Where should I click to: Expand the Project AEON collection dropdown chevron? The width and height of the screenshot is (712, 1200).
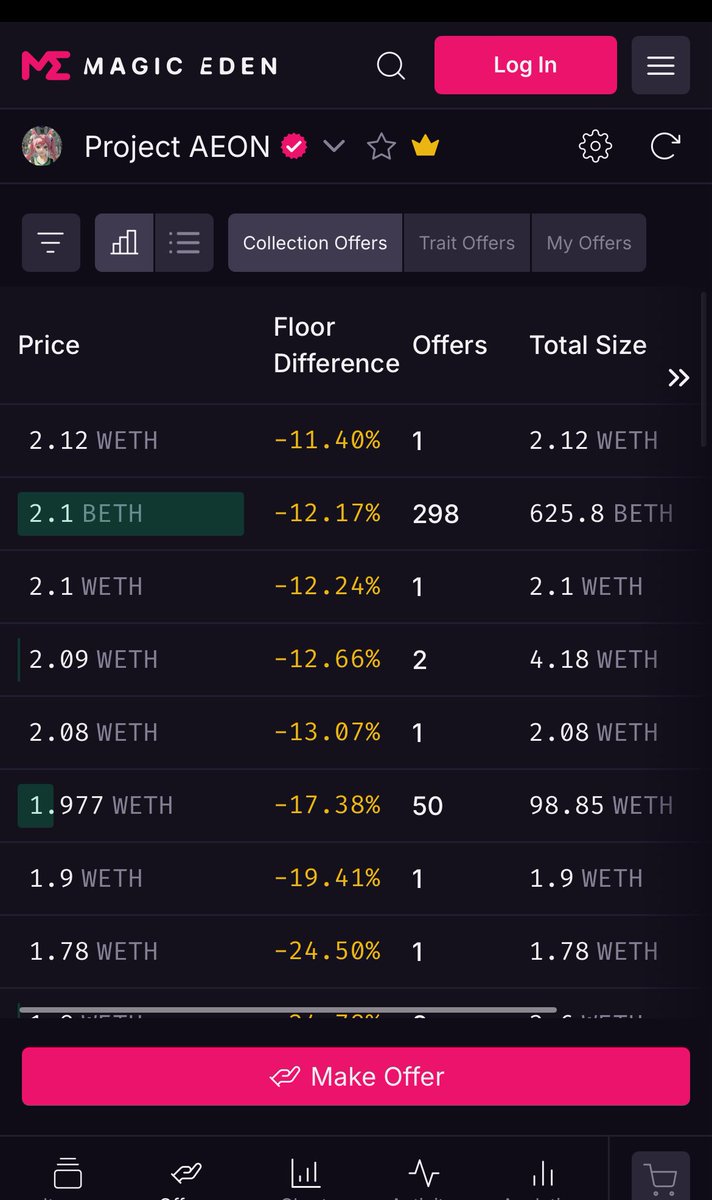334,147
